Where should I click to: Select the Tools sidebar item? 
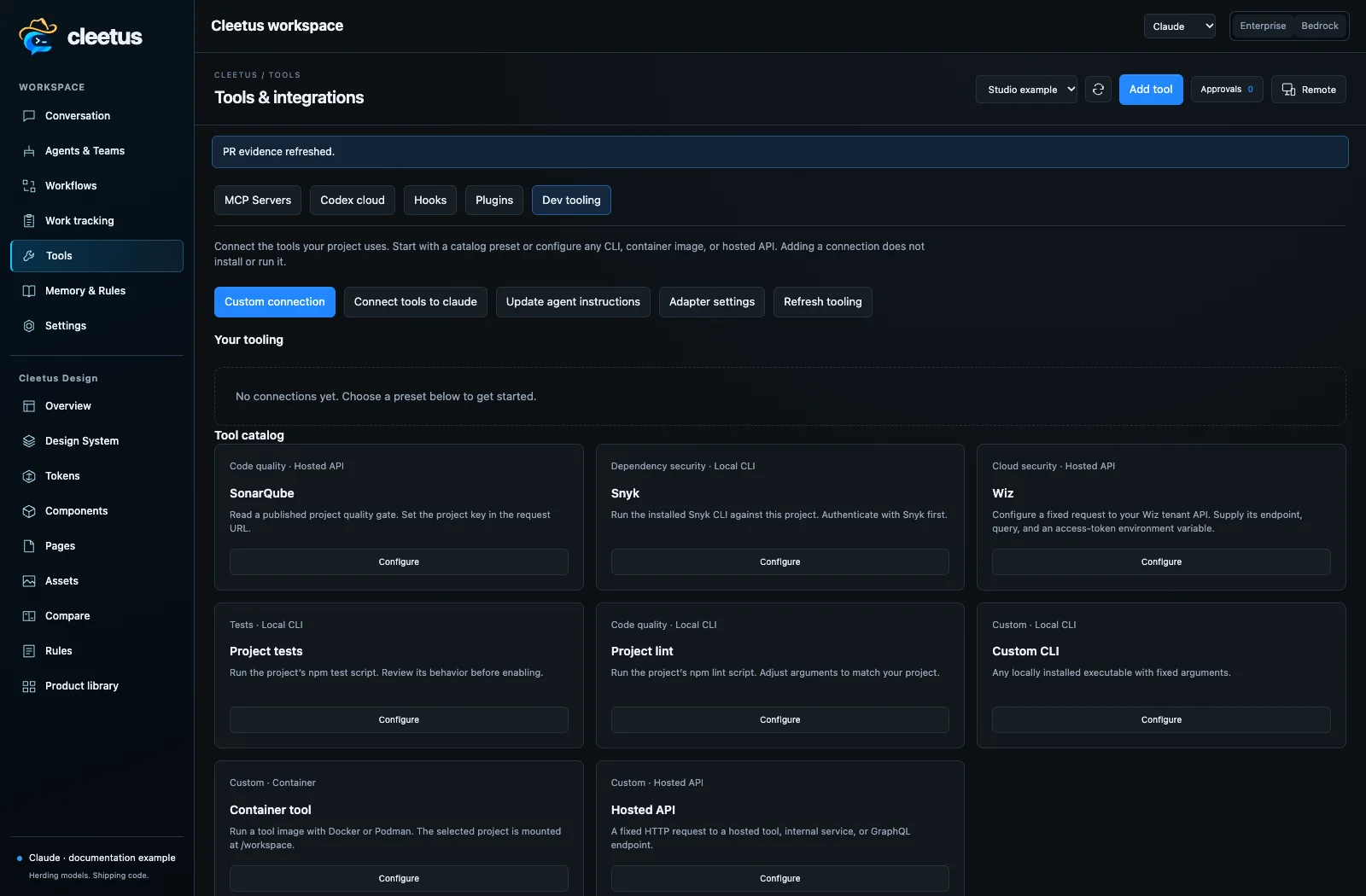click(x=96, y=256)
